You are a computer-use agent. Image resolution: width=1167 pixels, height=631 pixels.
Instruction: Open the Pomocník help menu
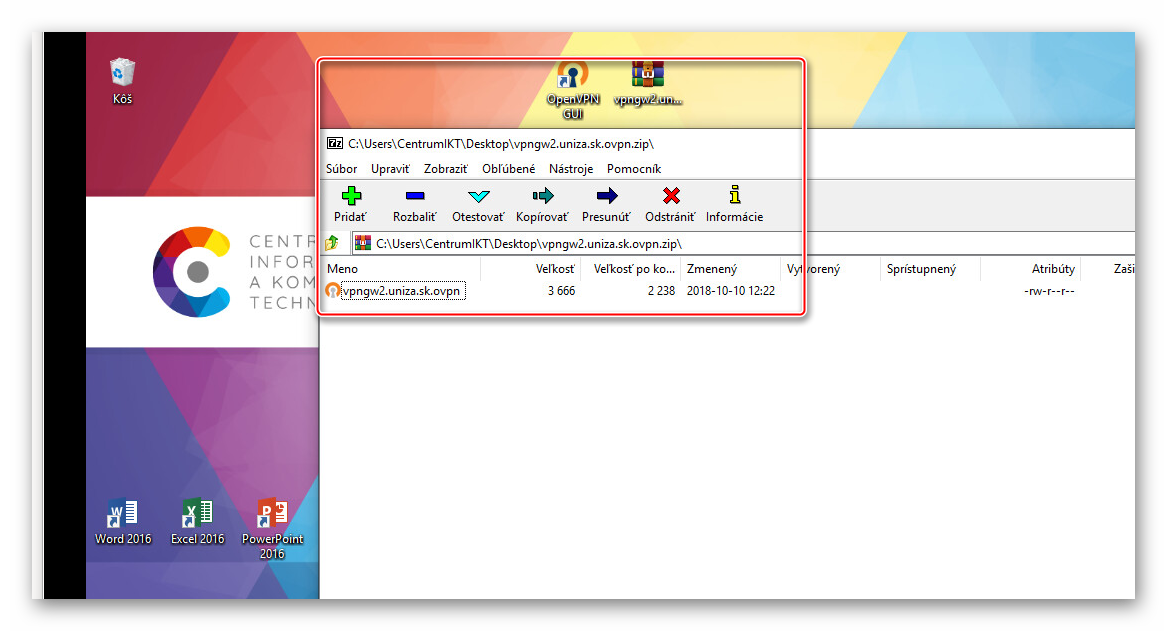(634, 169)
